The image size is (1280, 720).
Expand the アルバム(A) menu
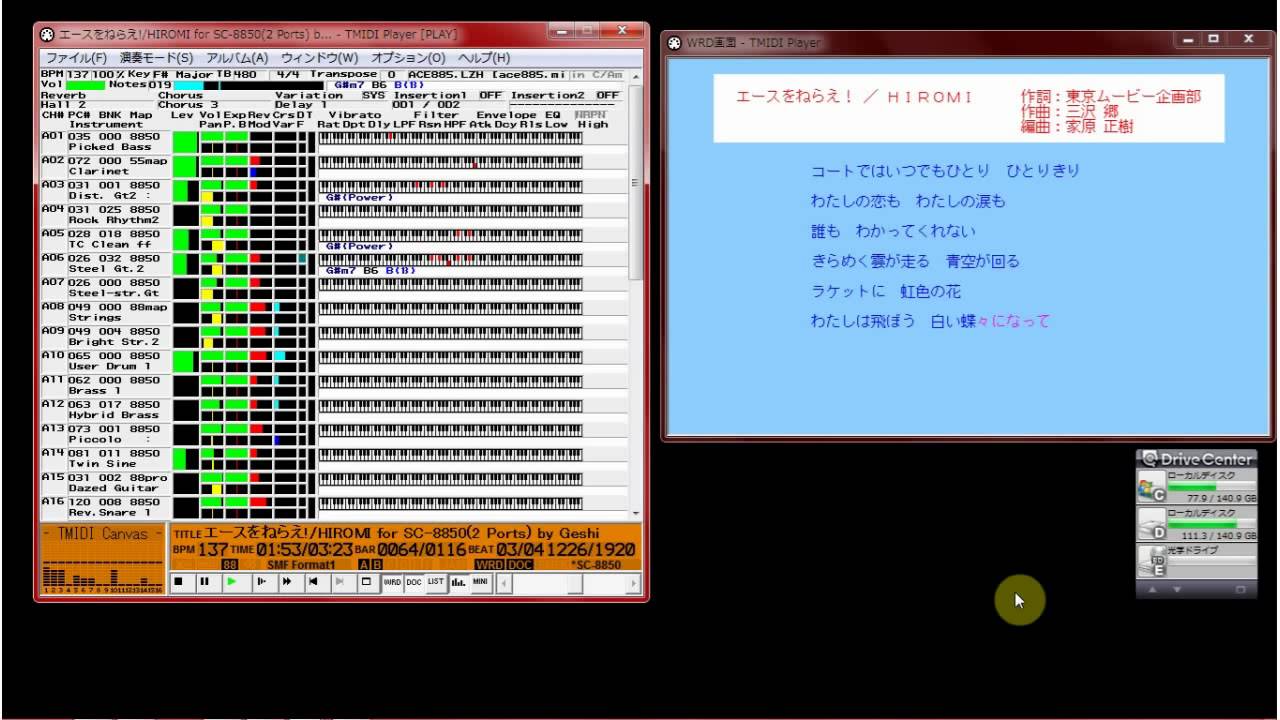237,58
